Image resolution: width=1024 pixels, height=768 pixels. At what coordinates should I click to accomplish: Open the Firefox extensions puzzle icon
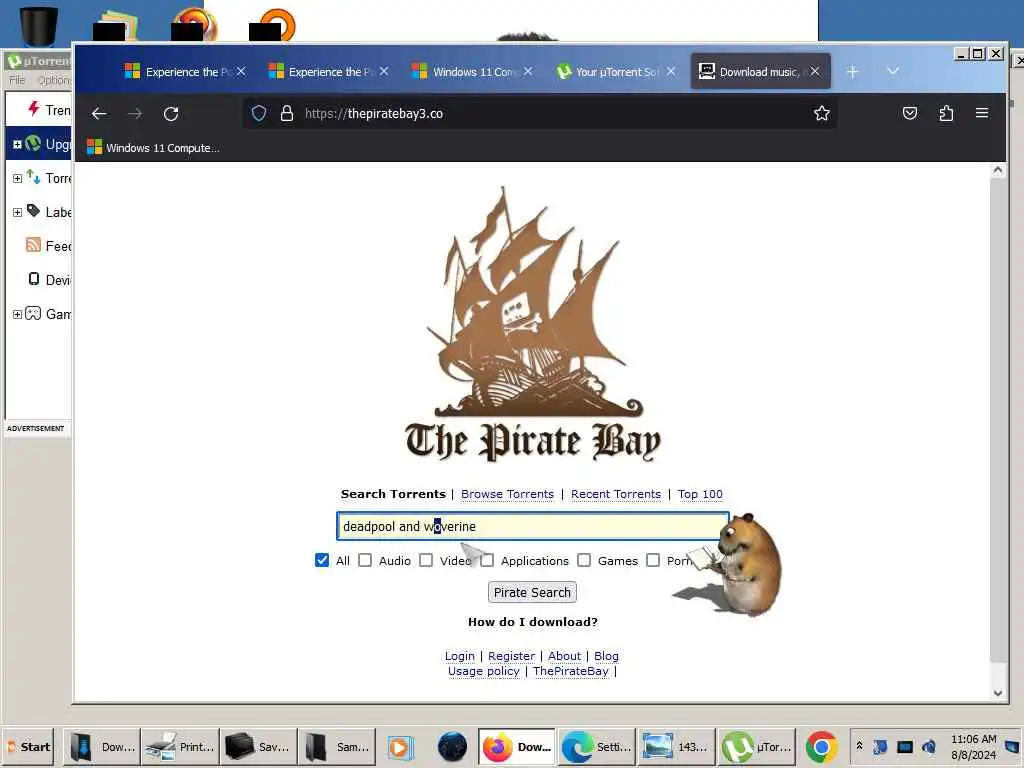(946, 114)
